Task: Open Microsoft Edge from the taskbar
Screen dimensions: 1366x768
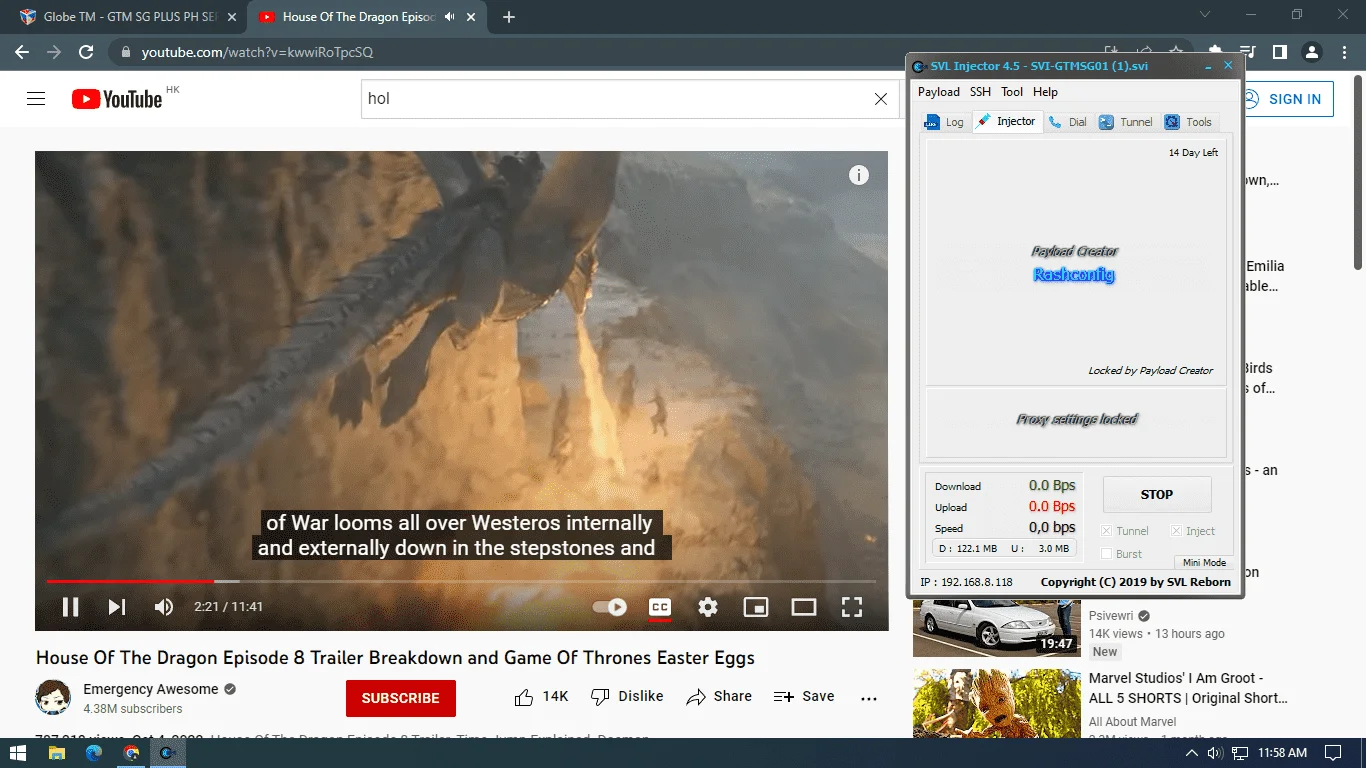Action: pos(94,753)
